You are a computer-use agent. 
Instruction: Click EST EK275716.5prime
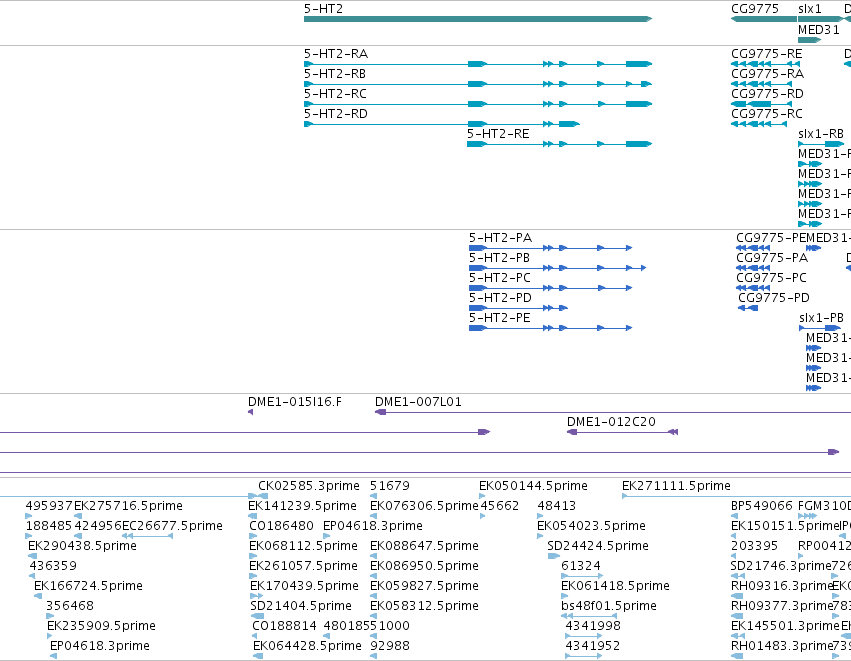128,506
